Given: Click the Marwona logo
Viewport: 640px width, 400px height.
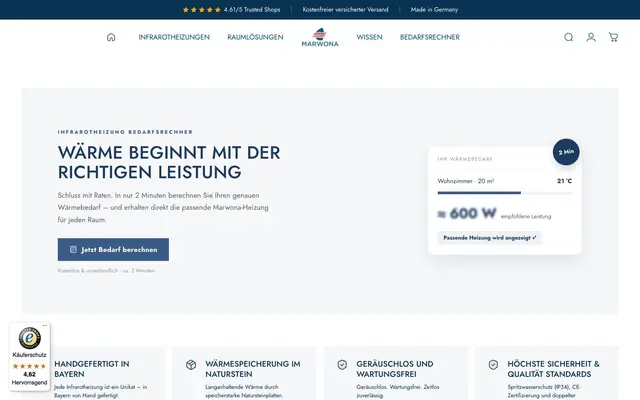Looking at the screenshot, I should coord(320,37).
